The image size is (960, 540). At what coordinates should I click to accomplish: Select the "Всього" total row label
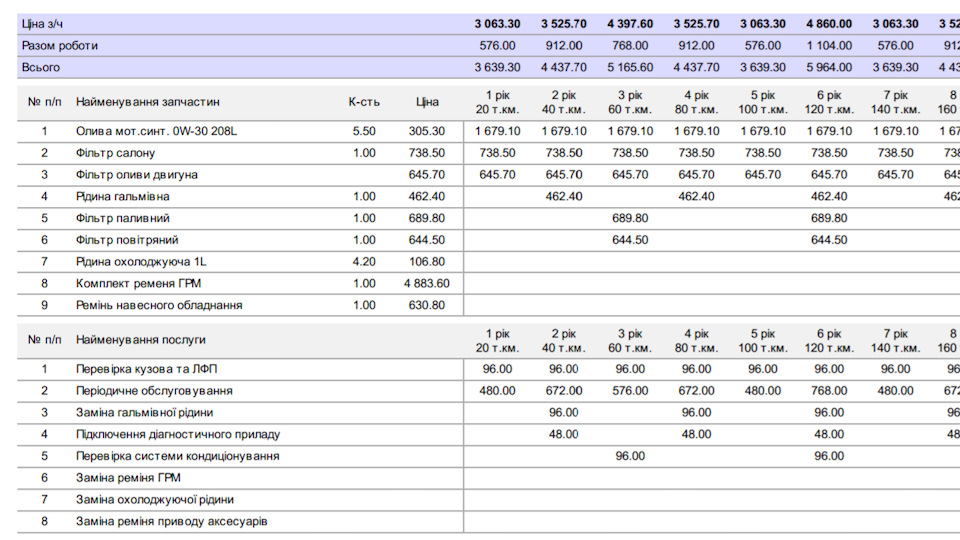point(41,67)
